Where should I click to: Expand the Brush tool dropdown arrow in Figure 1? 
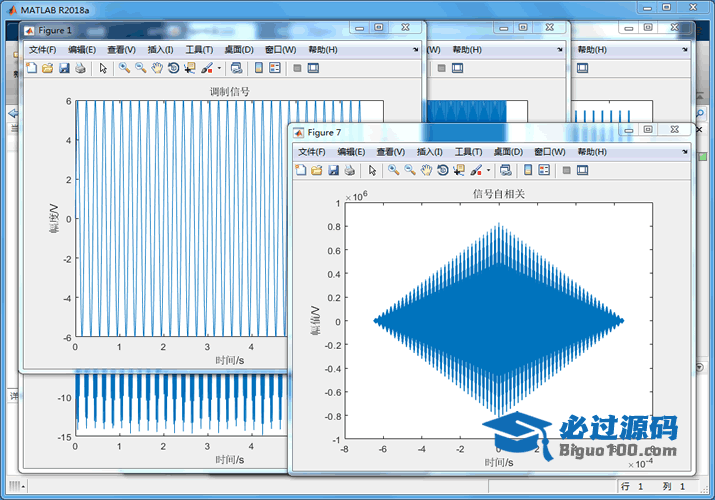click(x=218, y=68)
